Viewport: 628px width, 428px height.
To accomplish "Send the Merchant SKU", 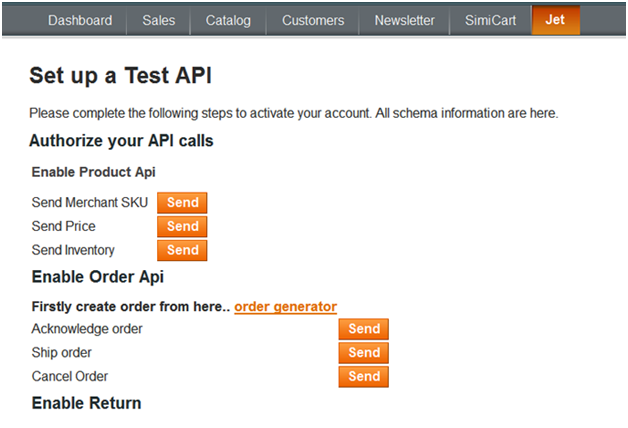I will 182,203.
